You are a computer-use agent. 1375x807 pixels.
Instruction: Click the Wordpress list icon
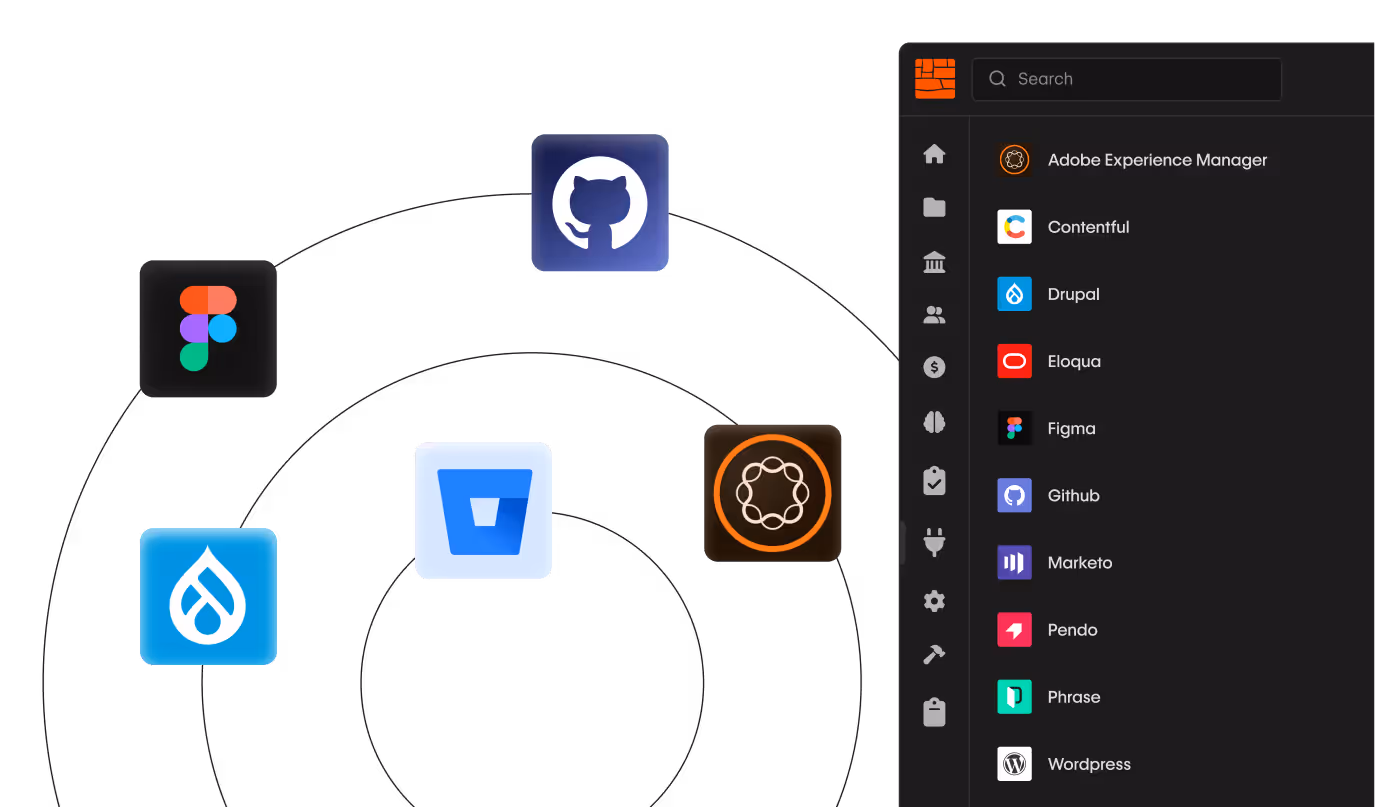(1014, 764)
